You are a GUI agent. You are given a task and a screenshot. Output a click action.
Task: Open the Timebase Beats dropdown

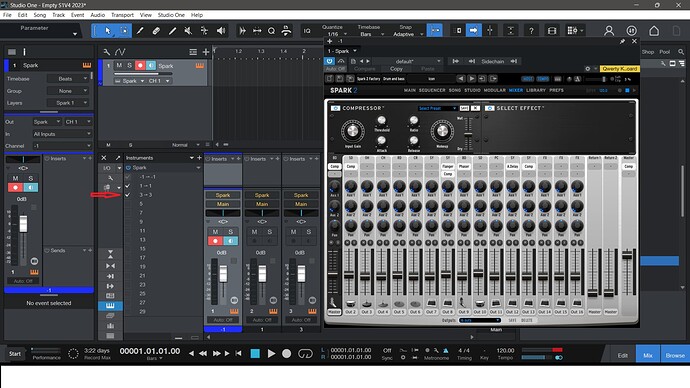68,79
